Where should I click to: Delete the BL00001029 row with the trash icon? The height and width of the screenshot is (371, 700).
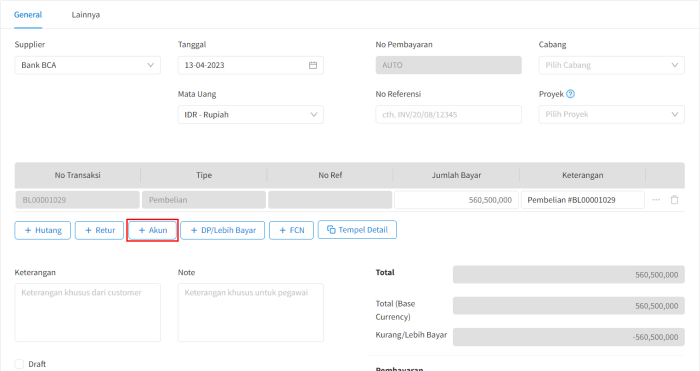coord(675,200)
